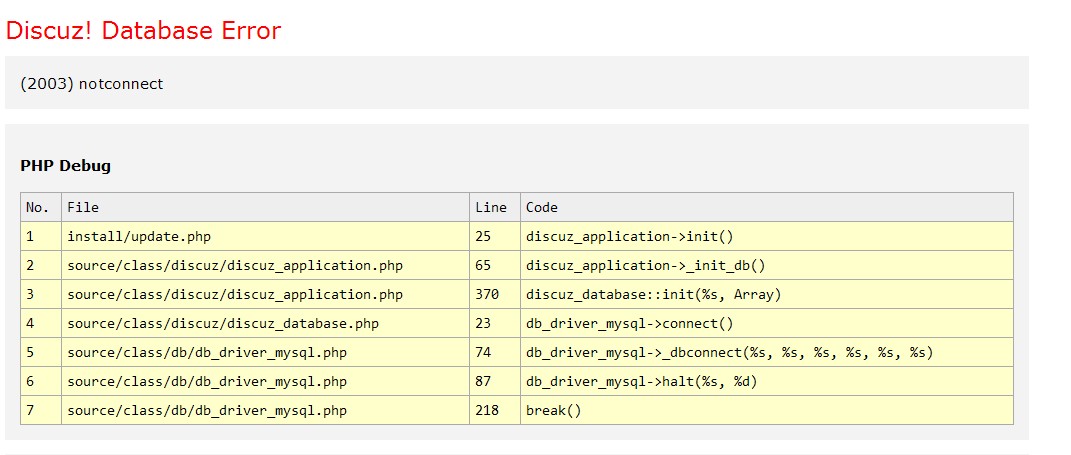This screenshot has width=1071, height=455.
Task: Click line number 87
Action: coord(495,381)
